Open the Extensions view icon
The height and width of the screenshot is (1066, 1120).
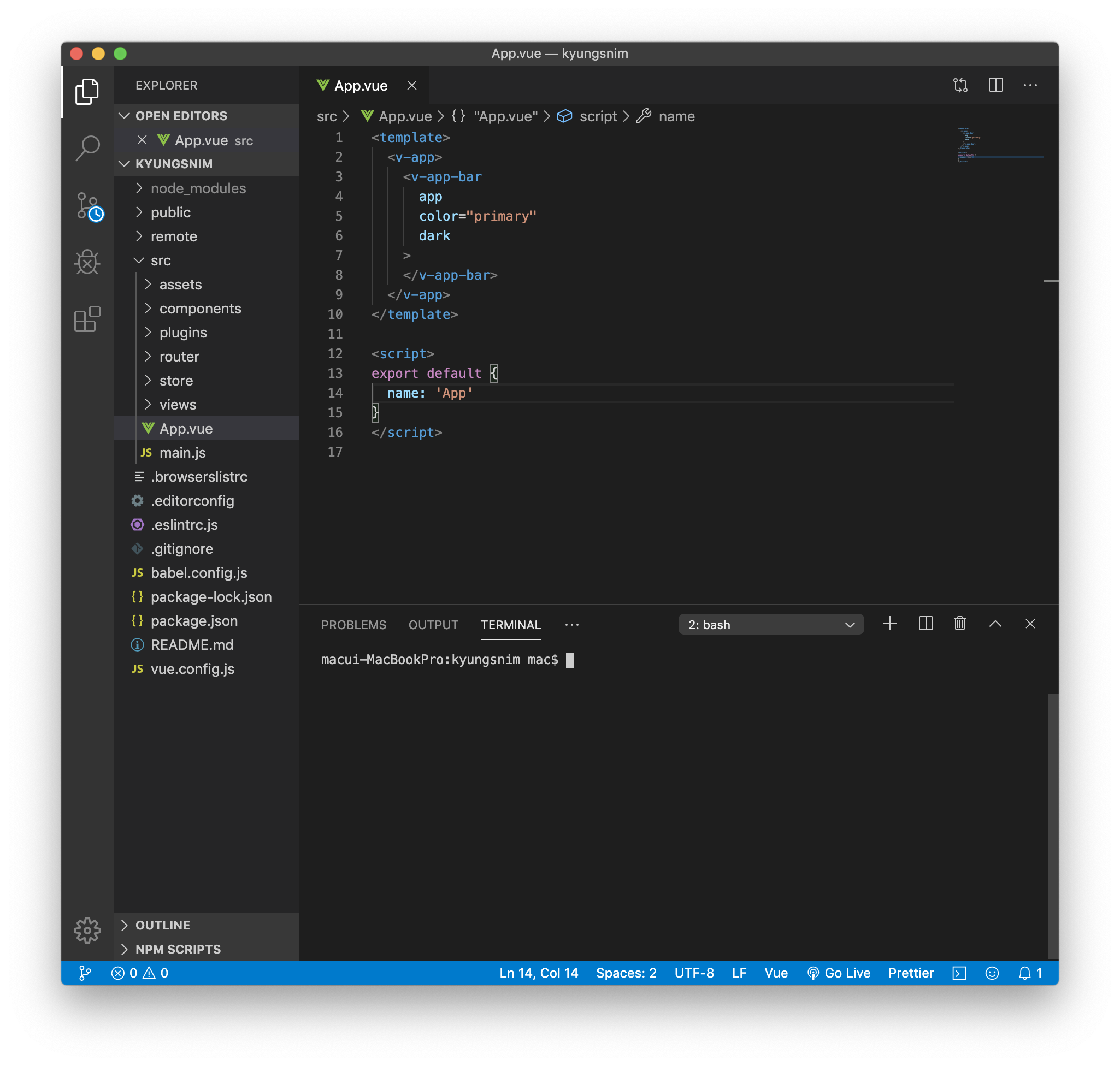point(87,319)
